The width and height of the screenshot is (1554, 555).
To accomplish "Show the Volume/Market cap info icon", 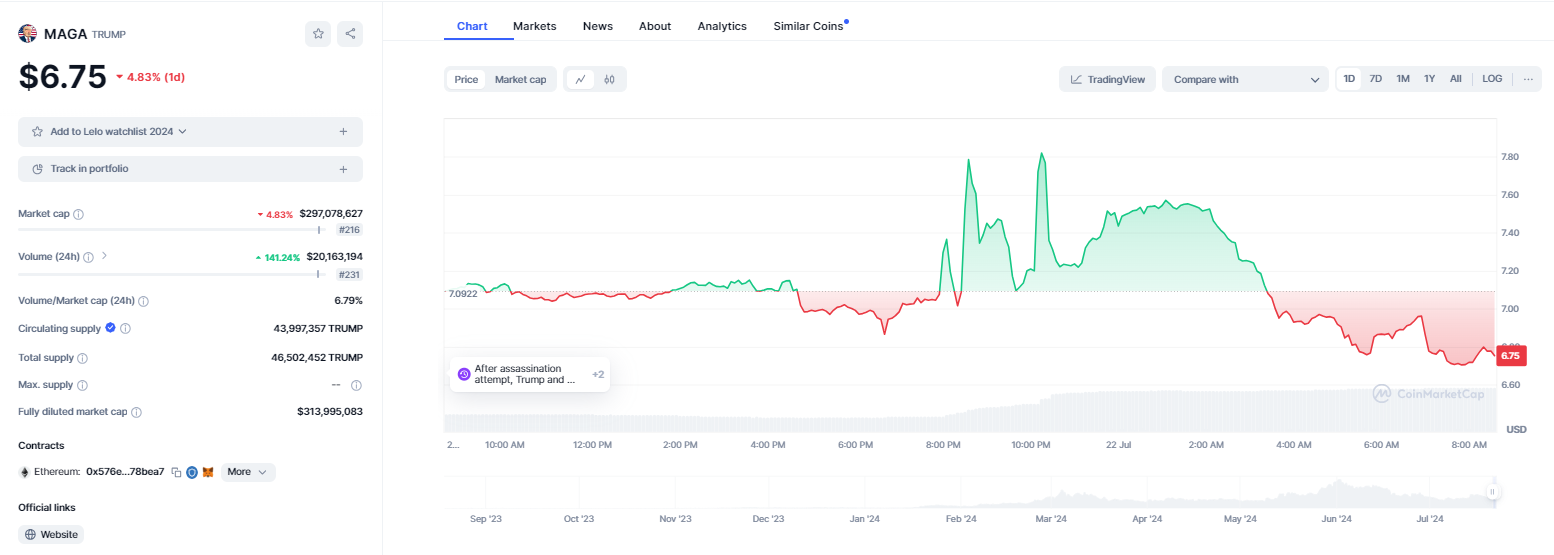I will (143, 301).
